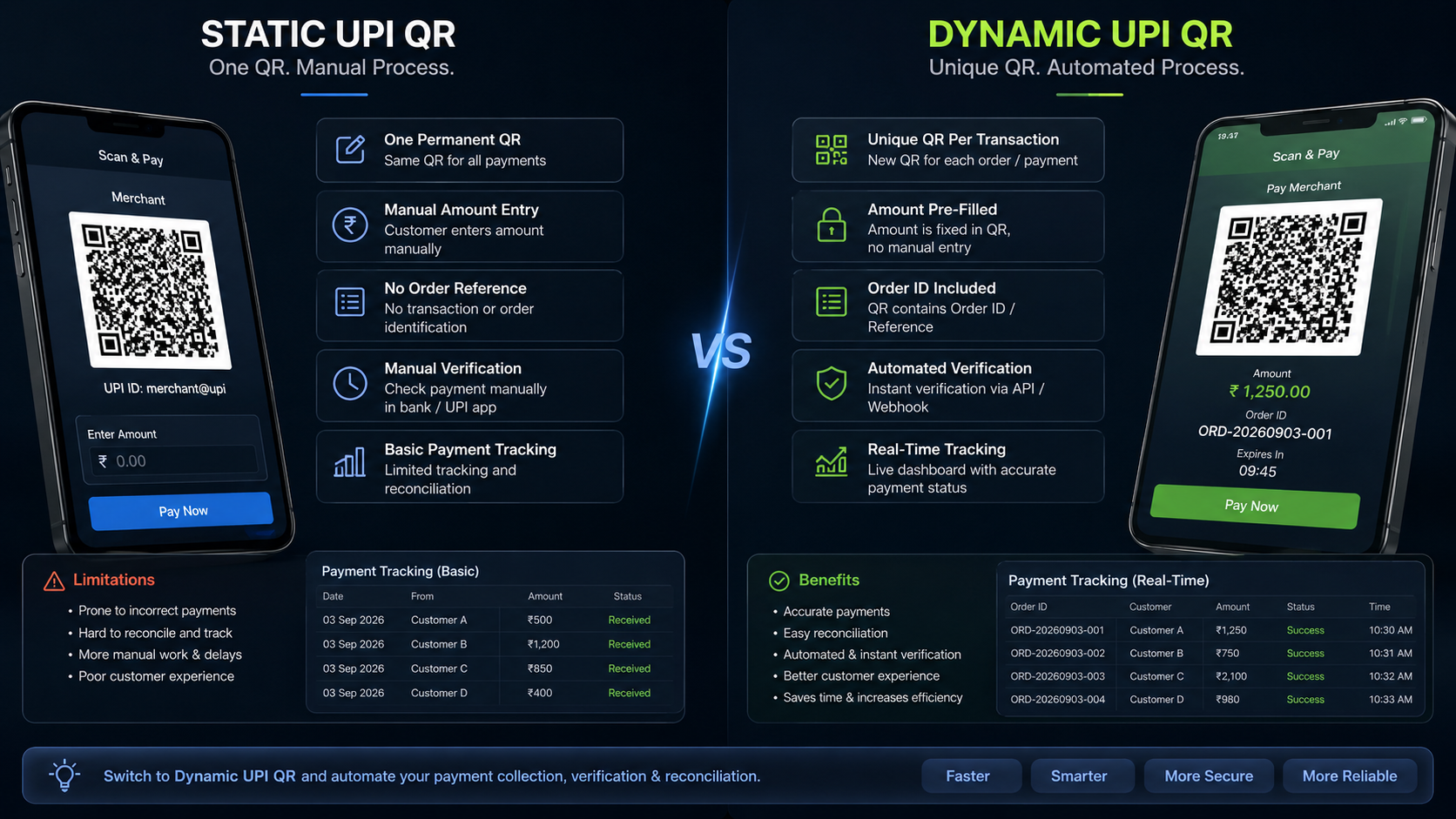Click the list icon beside Order ID Included
The width and height of the screenshot is (1456, 819).
click(x=831, y=302)
